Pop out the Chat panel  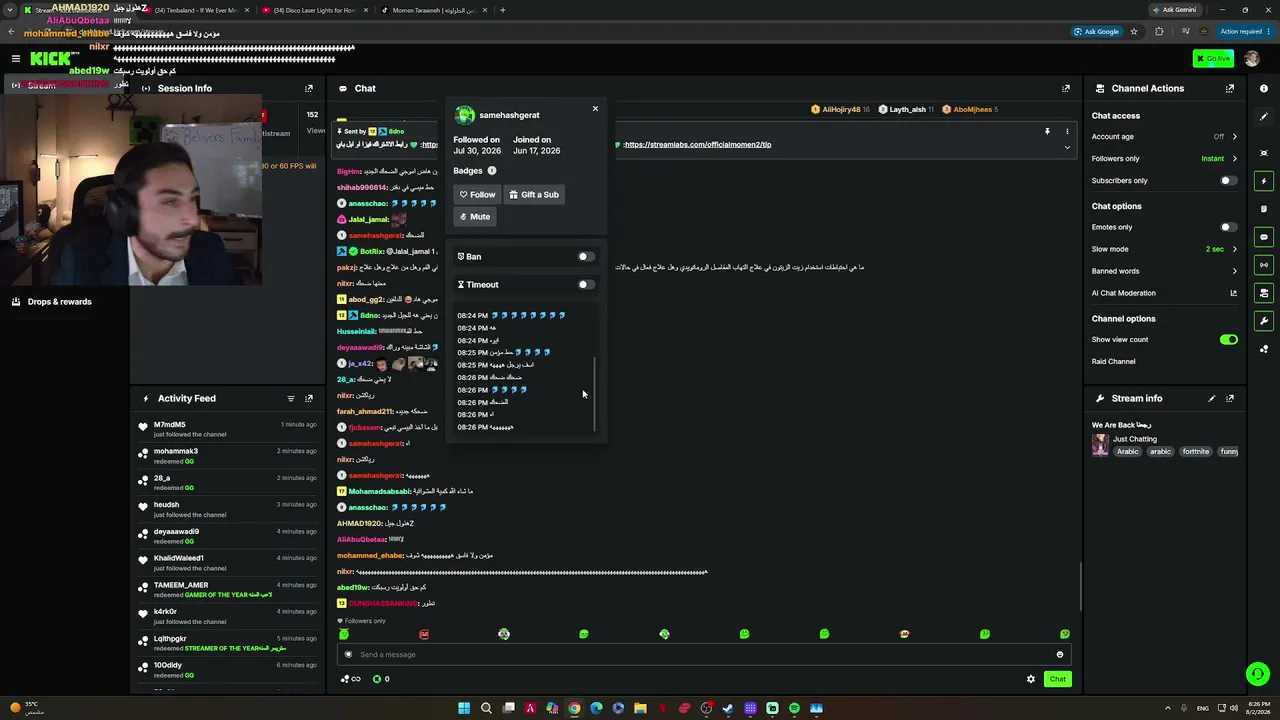(1066, 89)
